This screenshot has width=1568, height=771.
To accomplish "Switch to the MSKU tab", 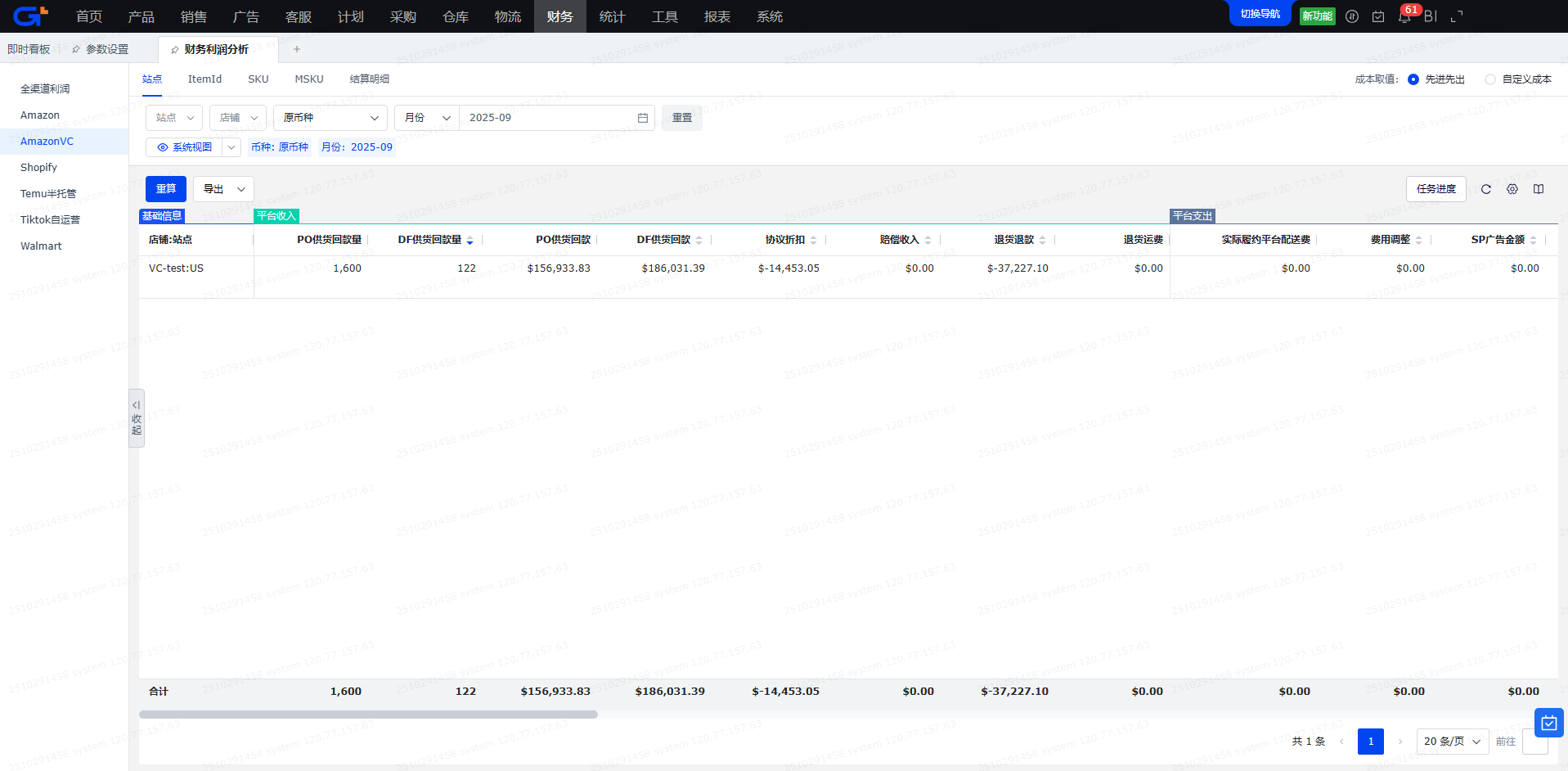I will [309, 79].
